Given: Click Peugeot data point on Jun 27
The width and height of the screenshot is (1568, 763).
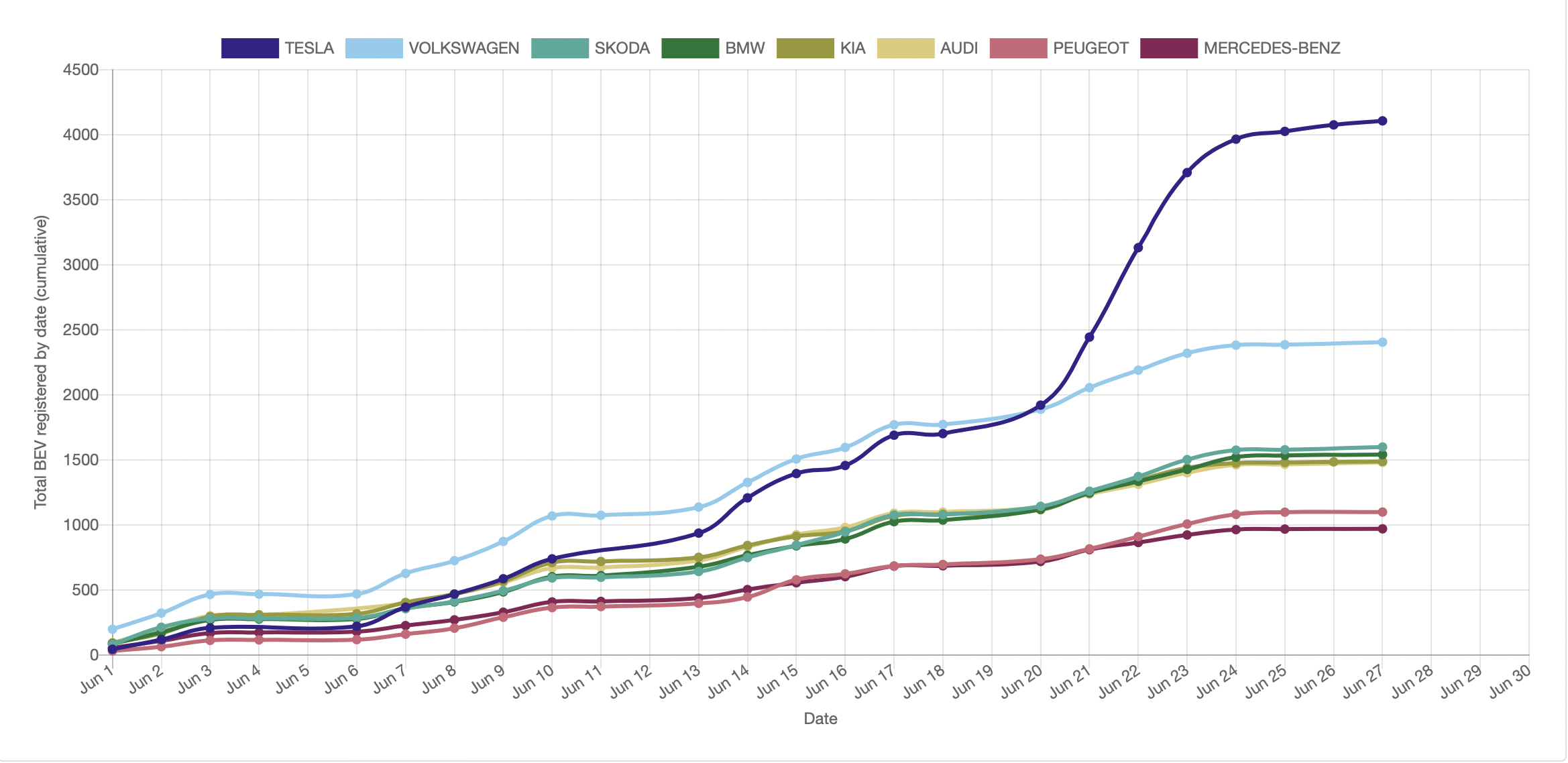Looking at the screenshot, I should click(1382, 512).
